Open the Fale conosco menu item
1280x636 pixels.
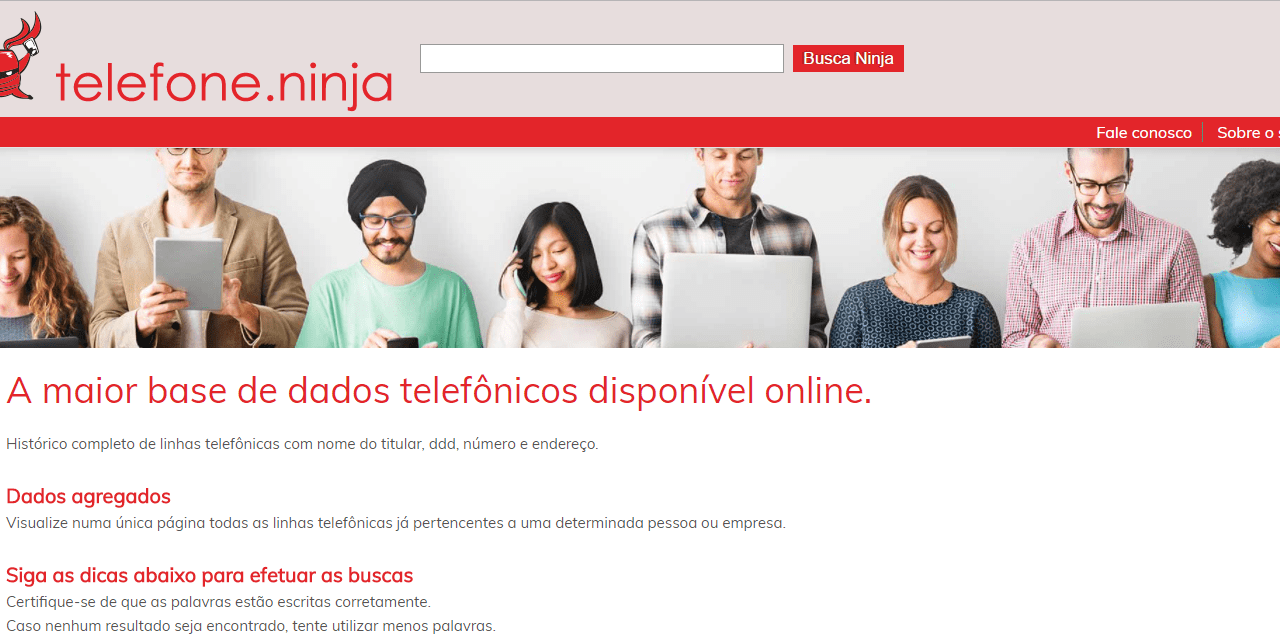(x=1144, y=132)
